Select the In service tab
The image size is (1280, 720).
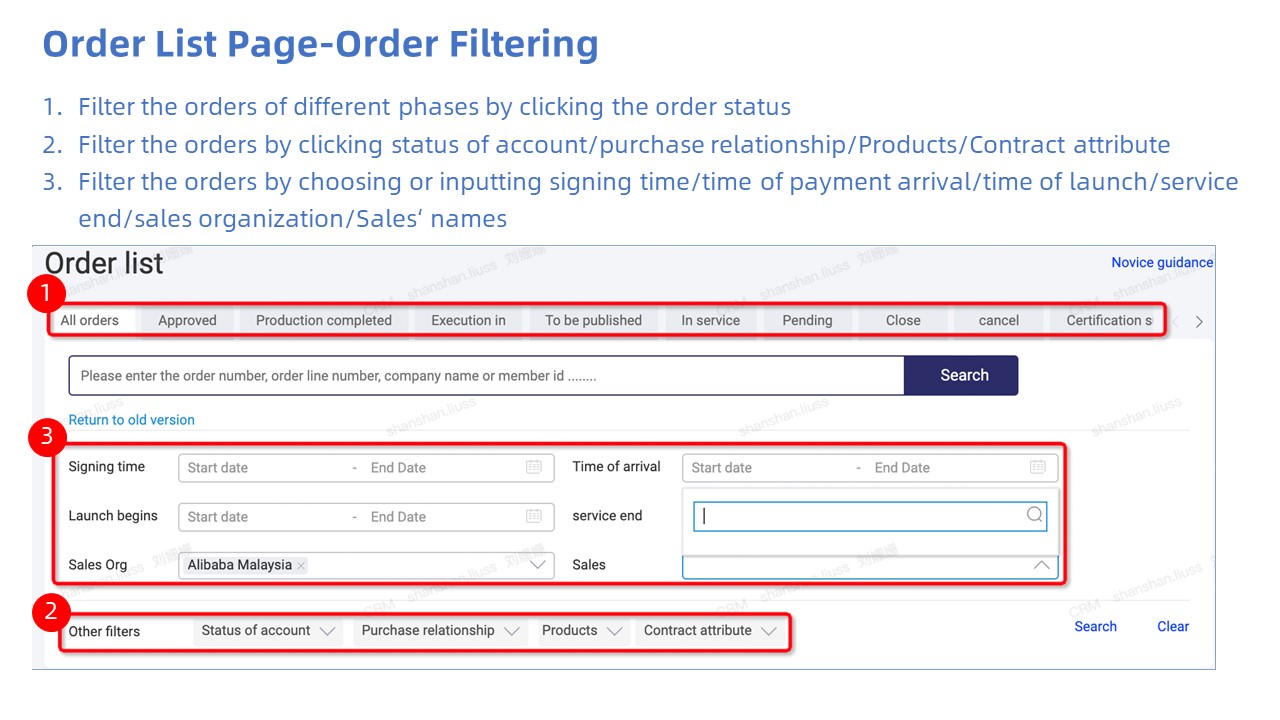[710, 321]
